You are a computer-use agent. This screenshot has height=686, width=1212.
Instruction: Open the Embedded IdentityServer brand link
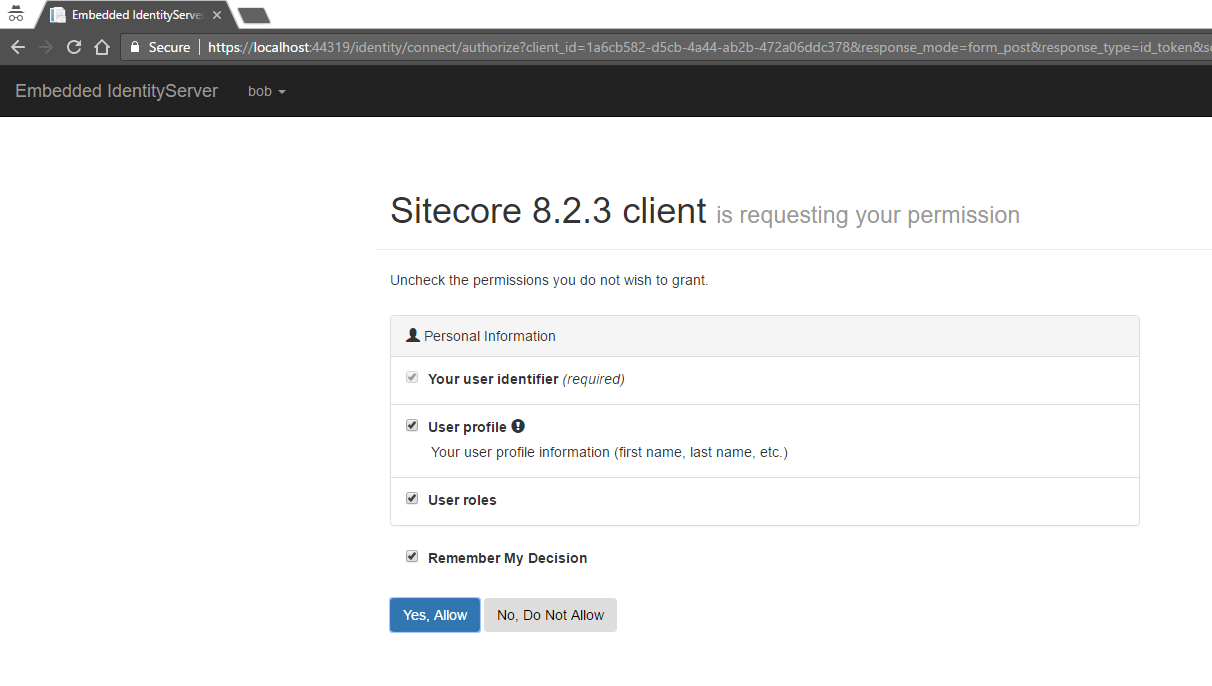(x=116, y=91)
